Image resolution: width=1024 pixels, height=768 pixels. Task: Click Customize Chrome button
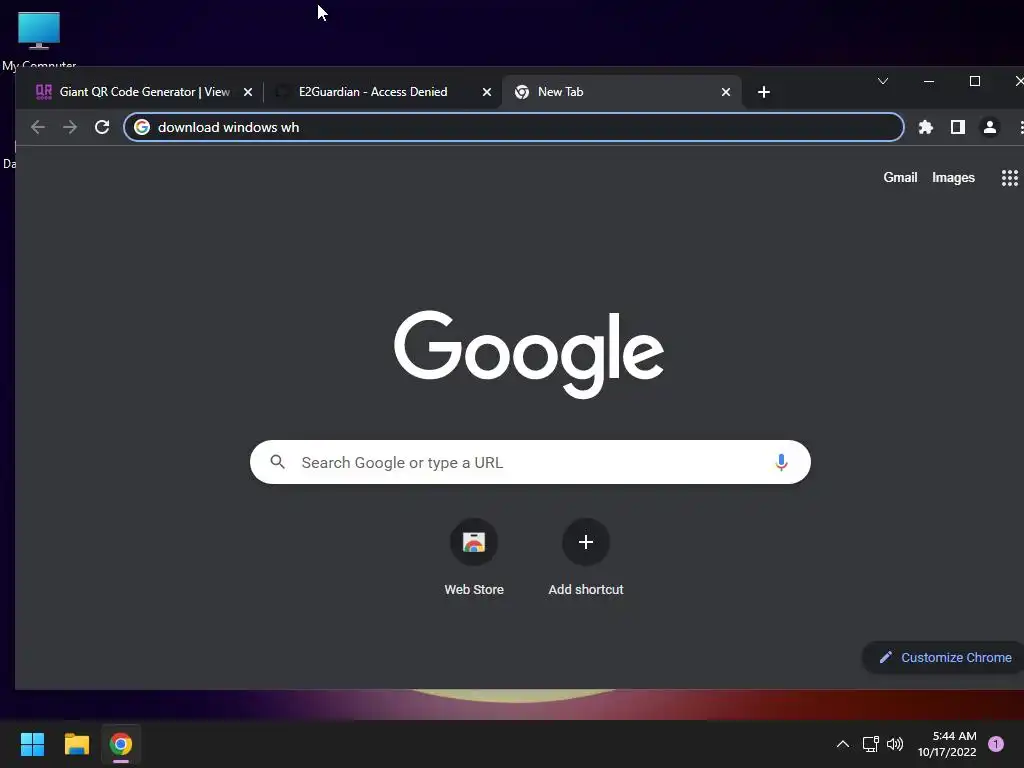(x=944, y=658)
